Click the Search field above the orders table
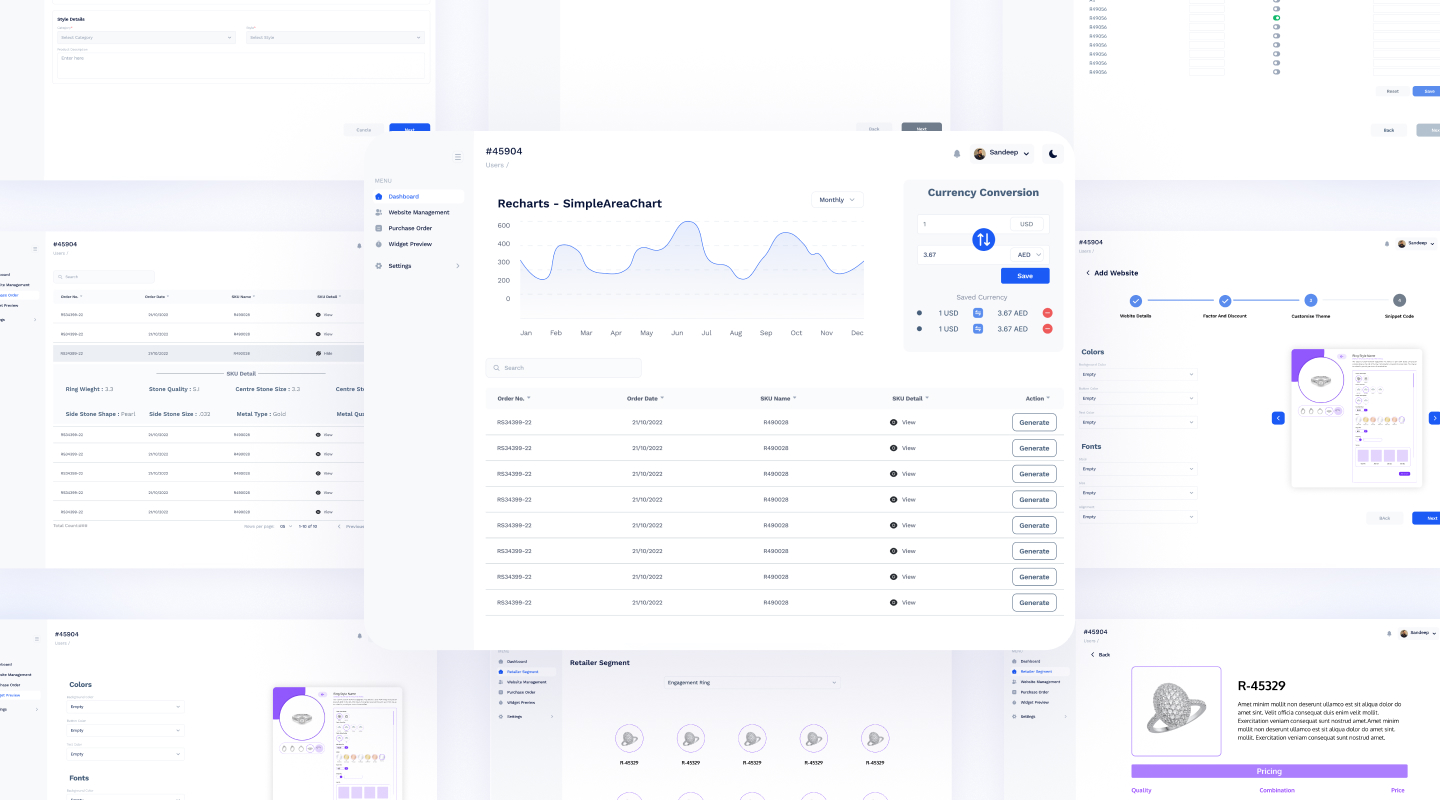The width and height of the screenshot is (1440, 800). 563,368
